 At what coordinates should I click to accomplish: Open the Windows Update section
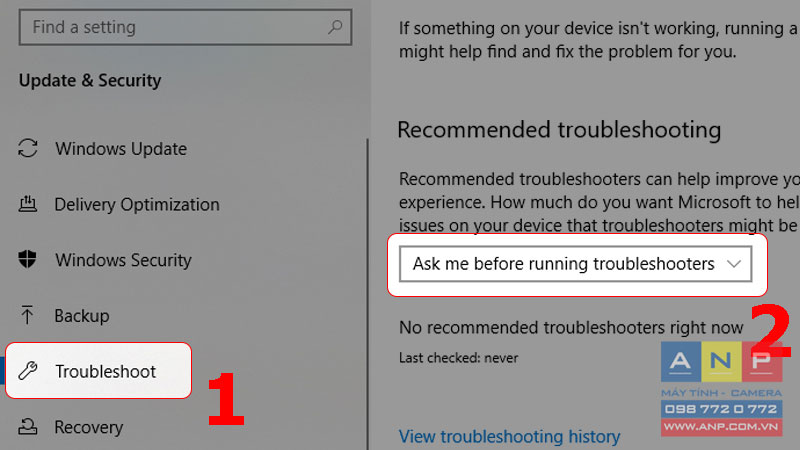tap(121, 149)
